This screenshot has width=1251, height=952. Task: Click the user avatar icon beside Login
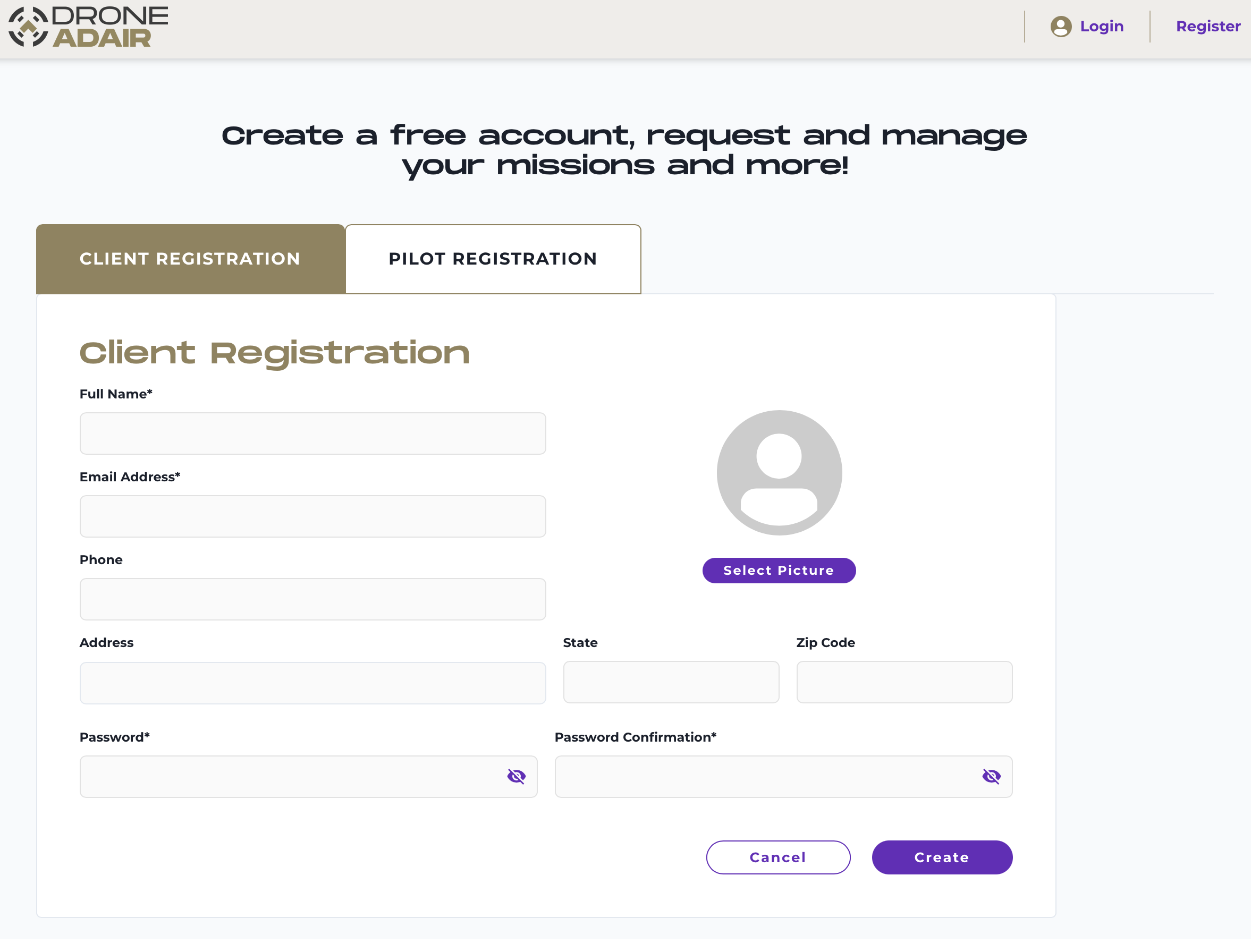point(1061,27)
